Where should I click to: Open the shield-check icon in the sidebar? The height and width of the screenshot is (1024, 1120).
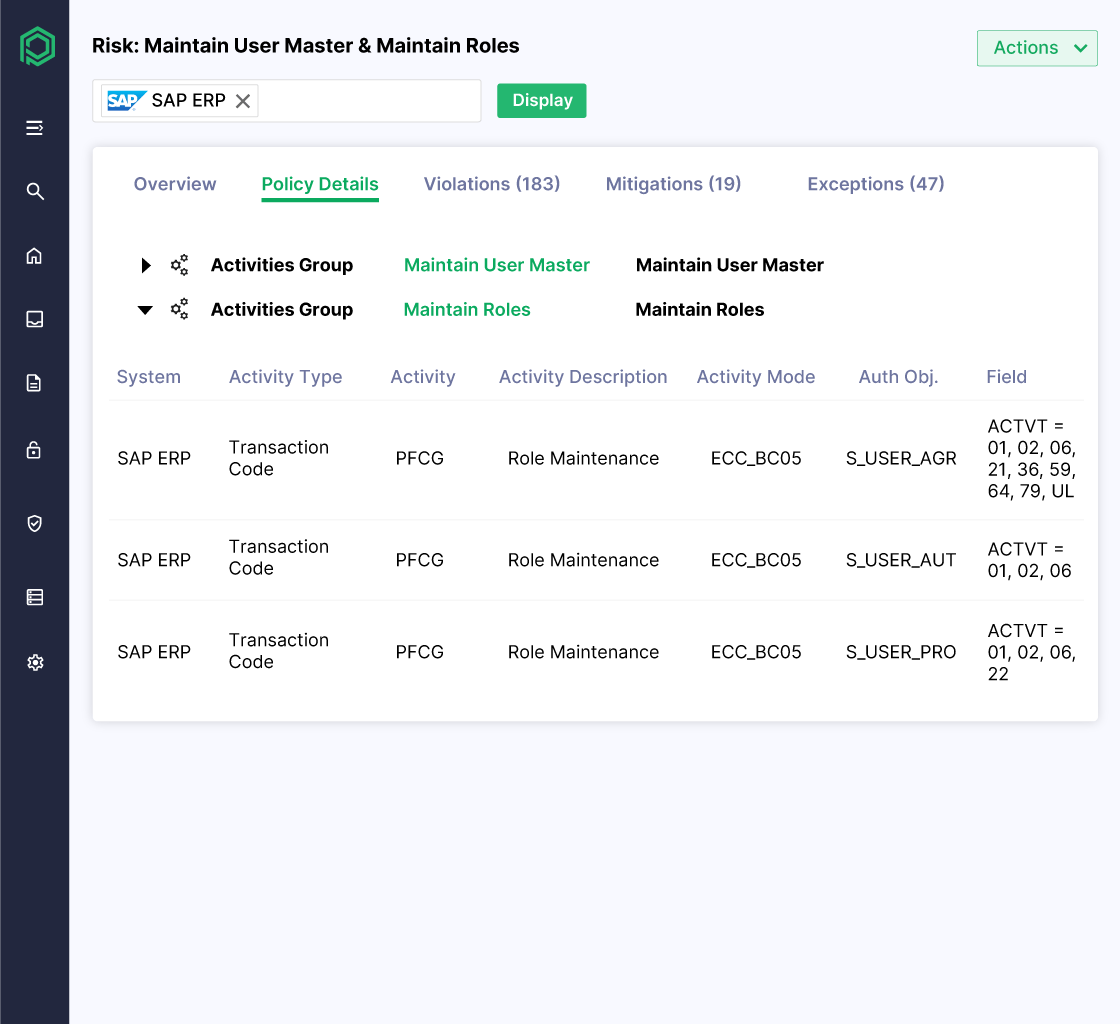[x=35, y=523]
